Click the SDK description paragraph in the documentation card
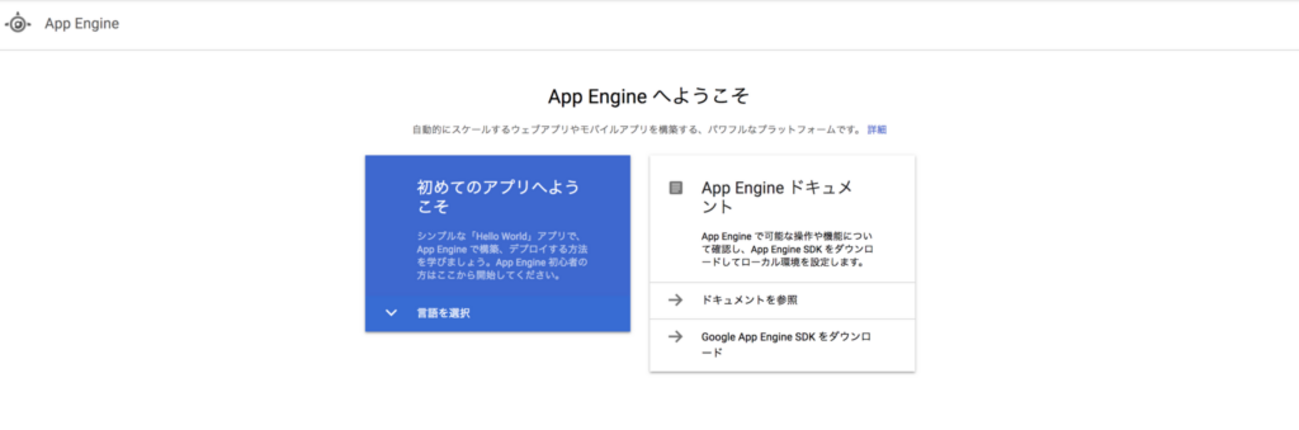This screenshot has width=1299, height=430. pyautogui.click(x=787, y=249)
